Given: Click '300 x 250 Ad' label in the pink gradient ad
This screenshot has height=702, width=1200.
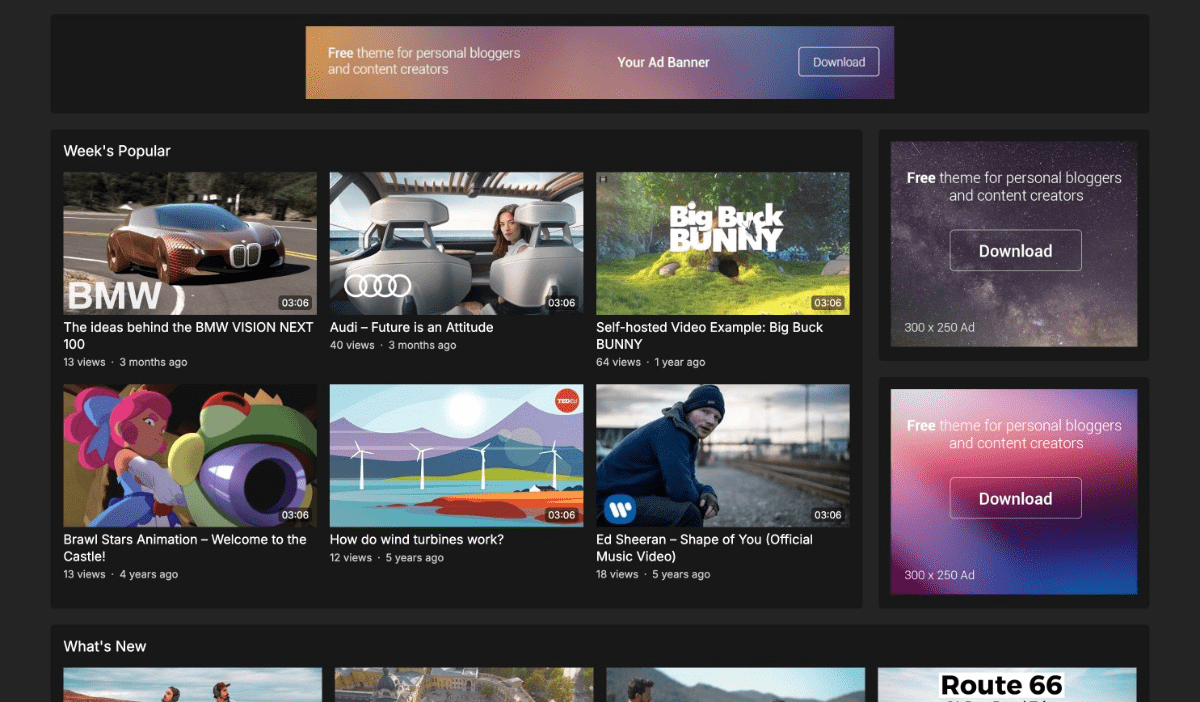Looking at the screenshot, I should coord(939,575).
